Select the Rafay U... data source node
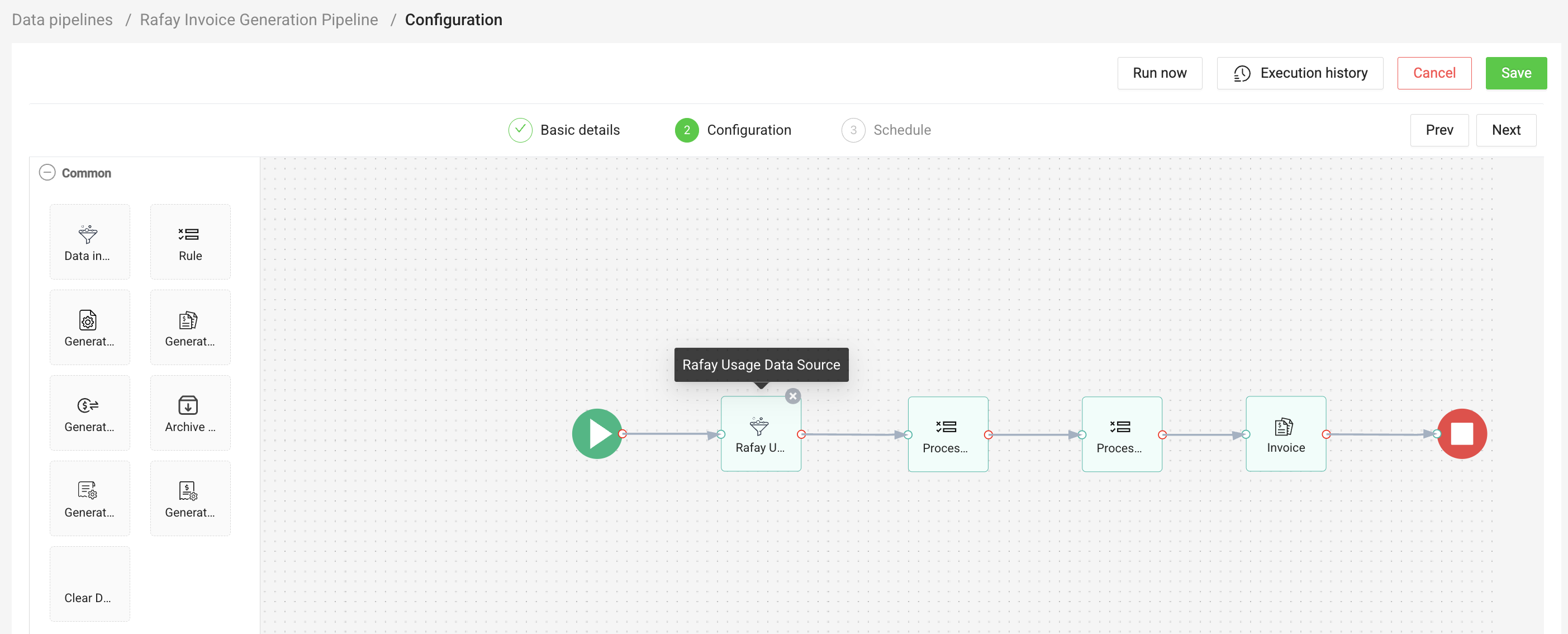The width and height of the screenshot is (1568, 634). click(x=759, y=434)
